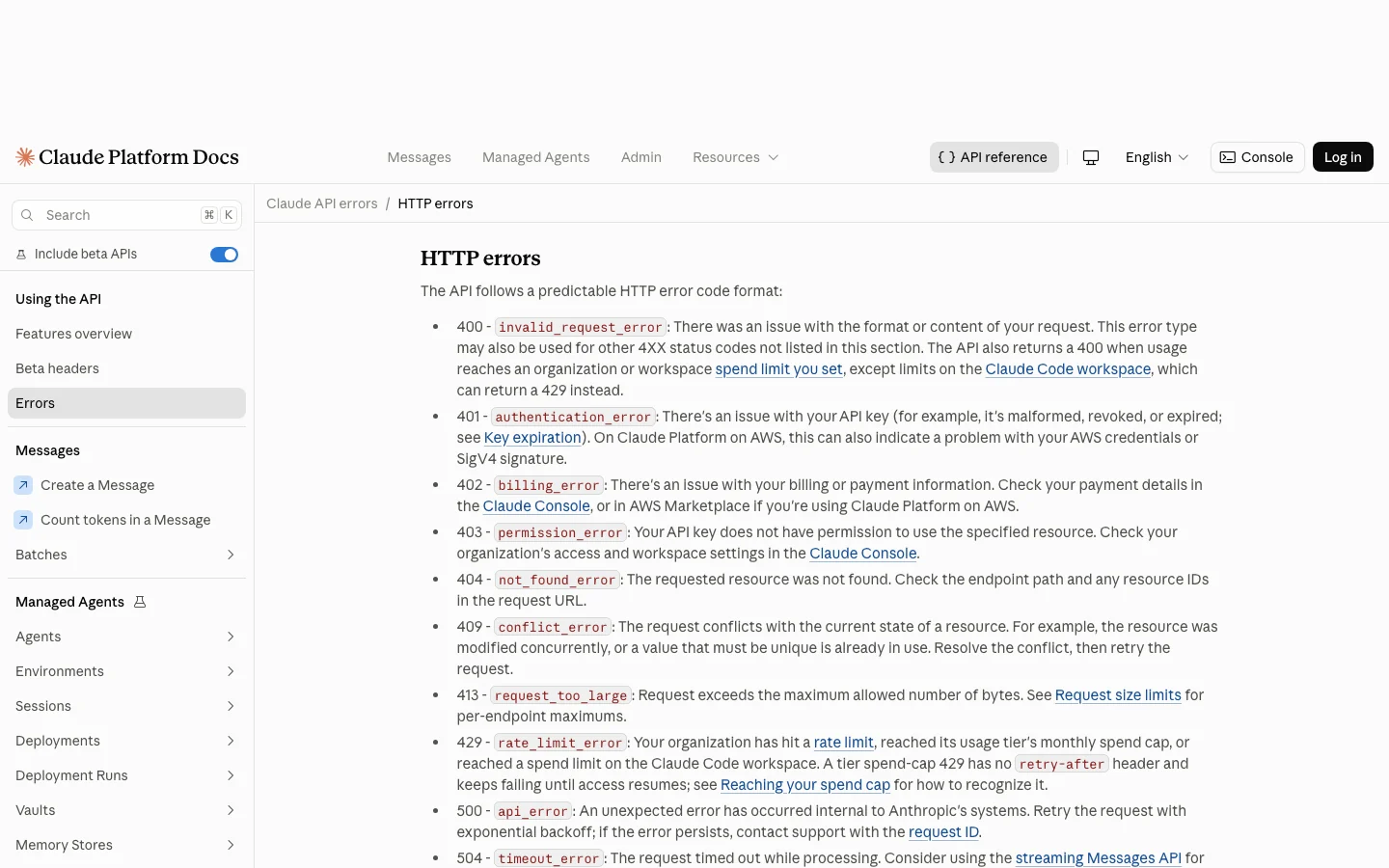Click the Messages sidebar section heading
This screenshot has width=1389, height=868.
tap(47, 450)
